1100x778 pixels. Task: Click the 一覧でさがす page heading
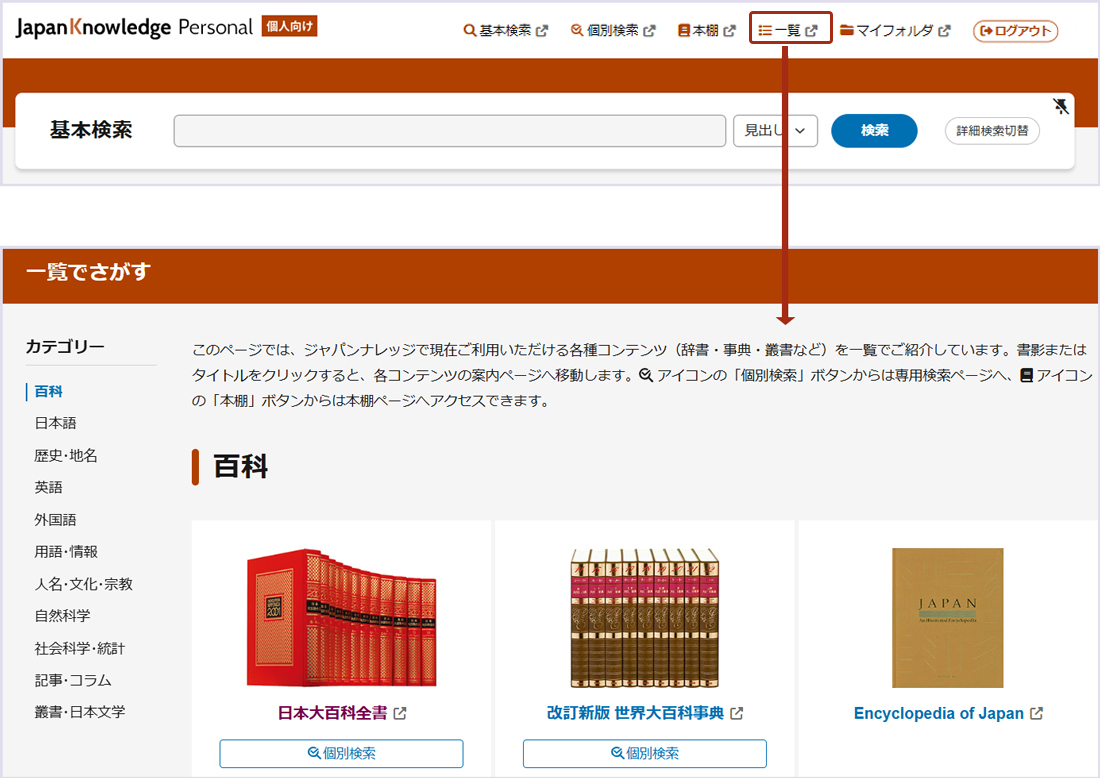point(88,271)
